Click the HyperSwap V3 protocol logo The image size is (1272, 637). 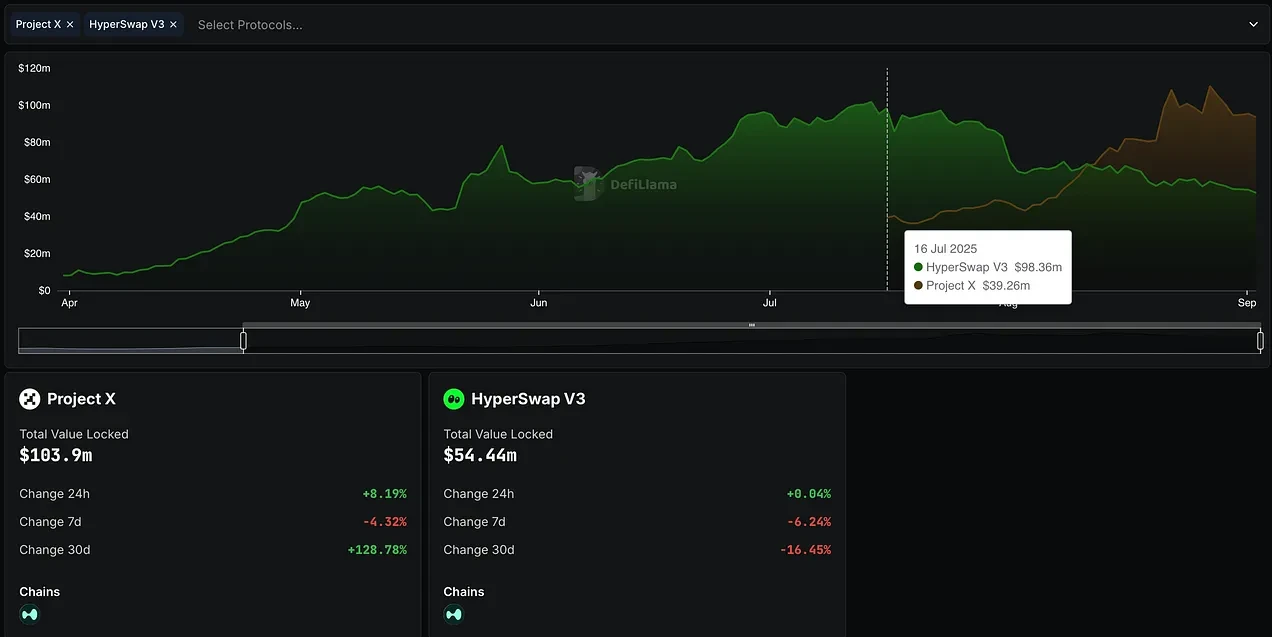click(x=454, y=398)
